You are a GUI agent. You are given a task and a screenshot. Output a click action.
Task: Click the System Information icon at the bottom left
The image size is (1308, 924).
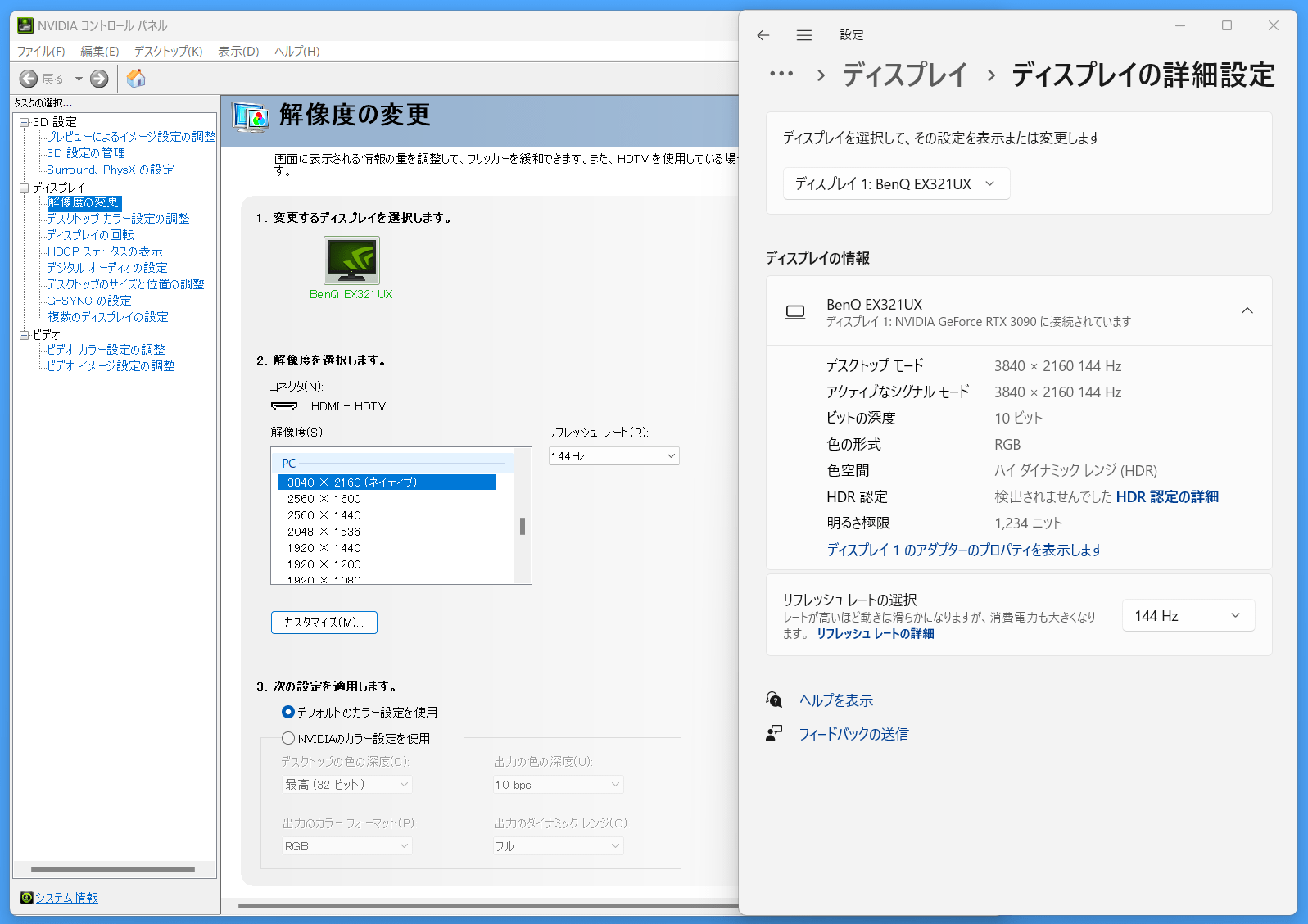(x=26, y=898)
